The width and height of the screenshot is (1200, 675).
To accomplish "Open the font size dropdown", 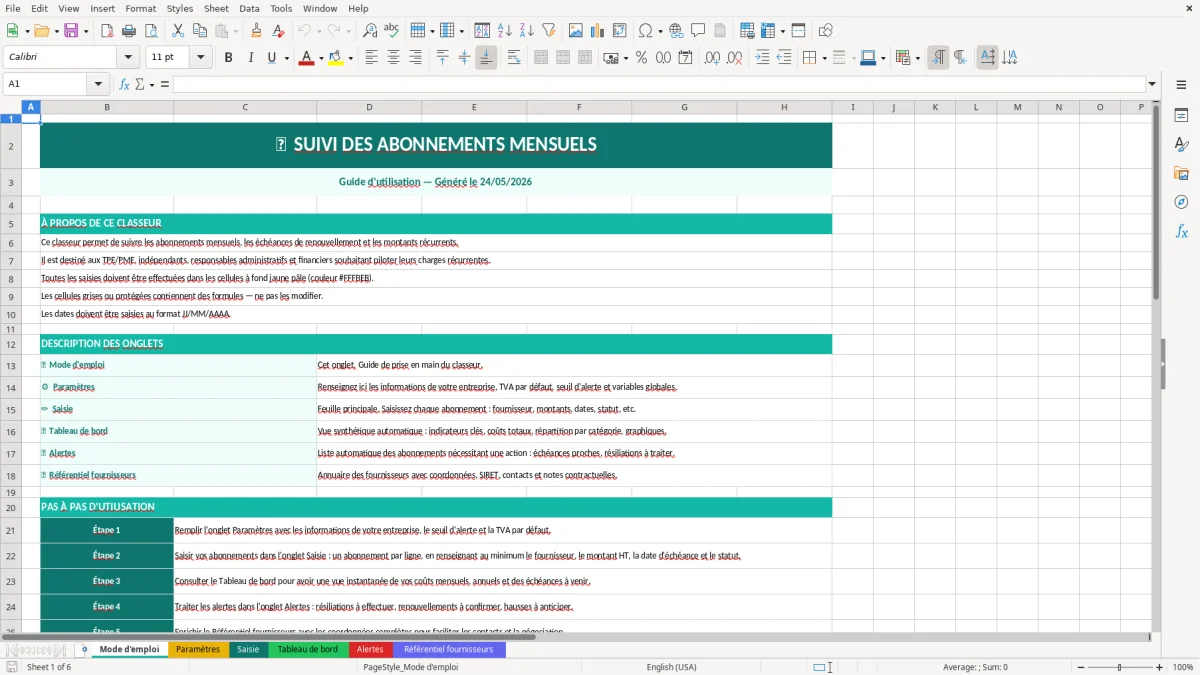I will click(200, 58).
